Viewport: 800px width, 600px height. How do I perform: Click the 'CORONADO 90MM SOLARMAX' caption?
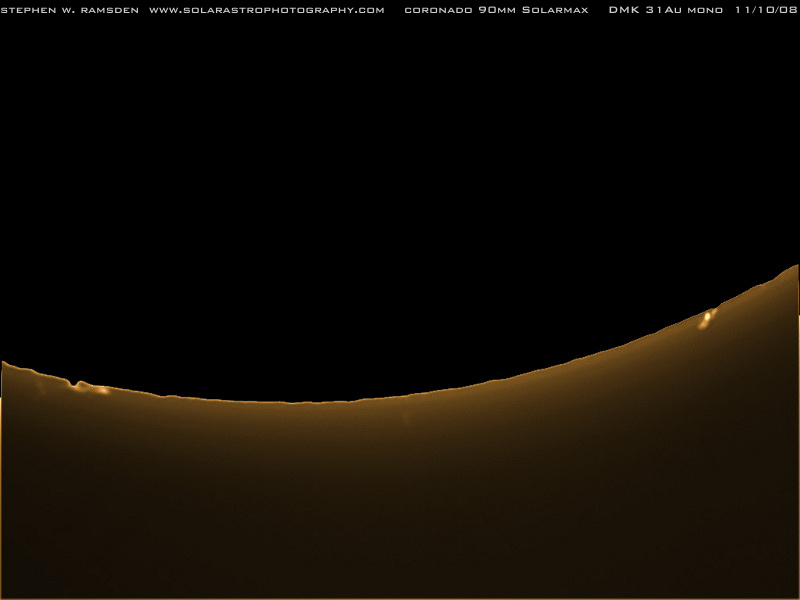click(x=496, y=10)
